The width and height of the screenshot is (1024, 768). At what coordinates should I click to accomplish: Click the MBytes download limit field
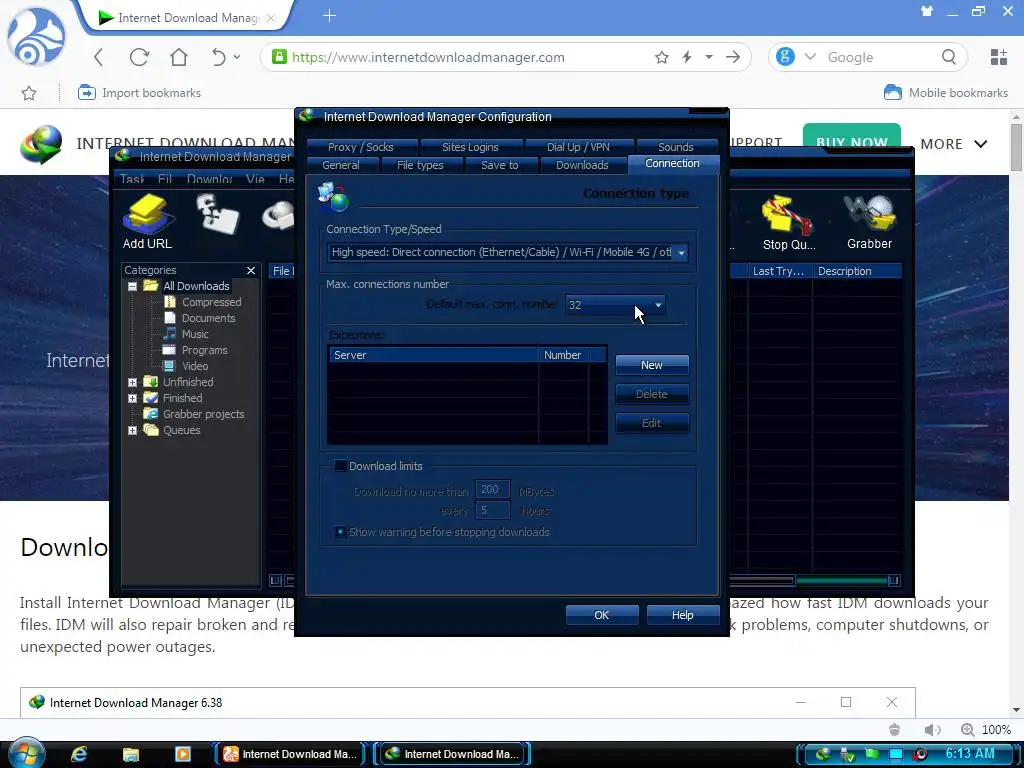pyautogui.click(x=492, y=490)
